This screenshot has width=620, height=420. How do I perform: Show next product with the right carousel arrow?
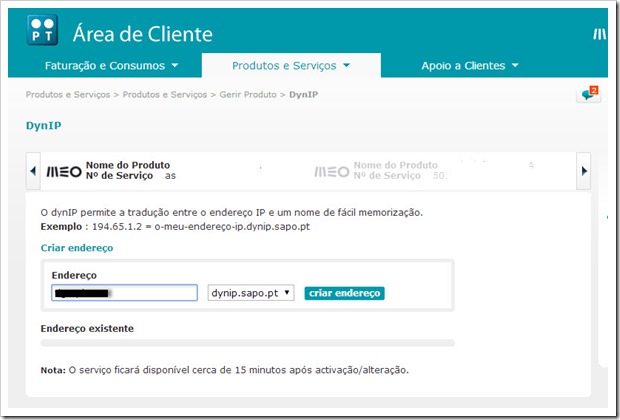584,171
